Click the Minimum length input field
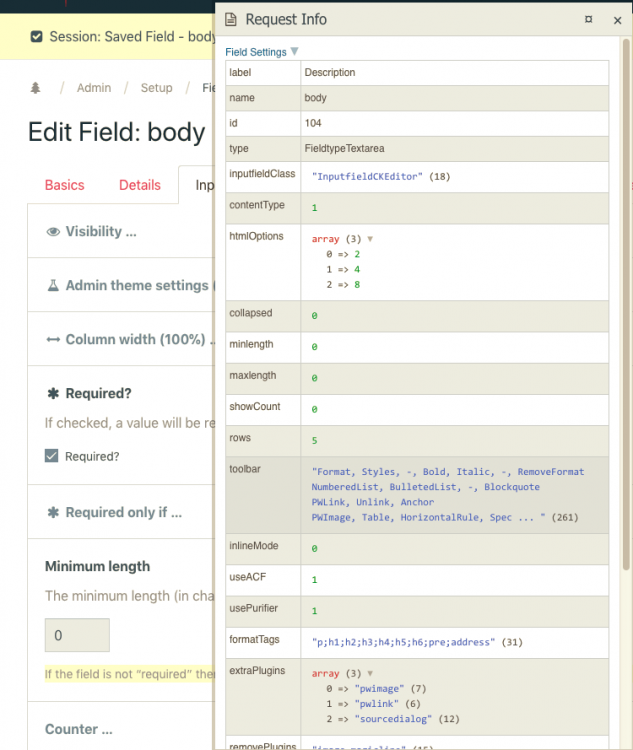This screenshot has width=633, height=750. [x=77, y=635]
